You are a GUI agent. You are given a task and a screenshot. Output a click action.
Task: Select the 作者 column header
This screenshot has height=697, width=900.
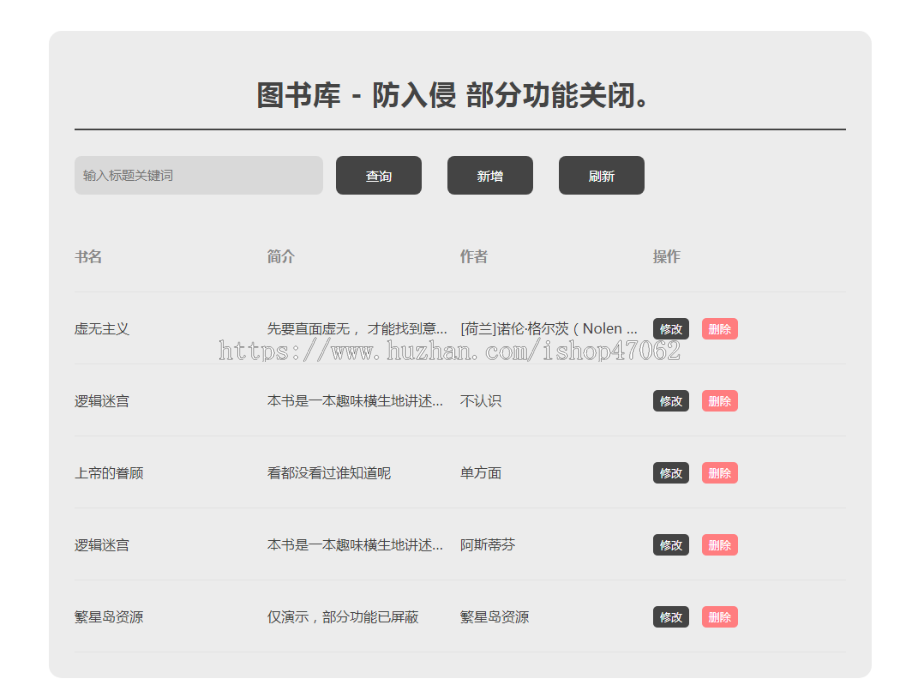tap(474, 257)
